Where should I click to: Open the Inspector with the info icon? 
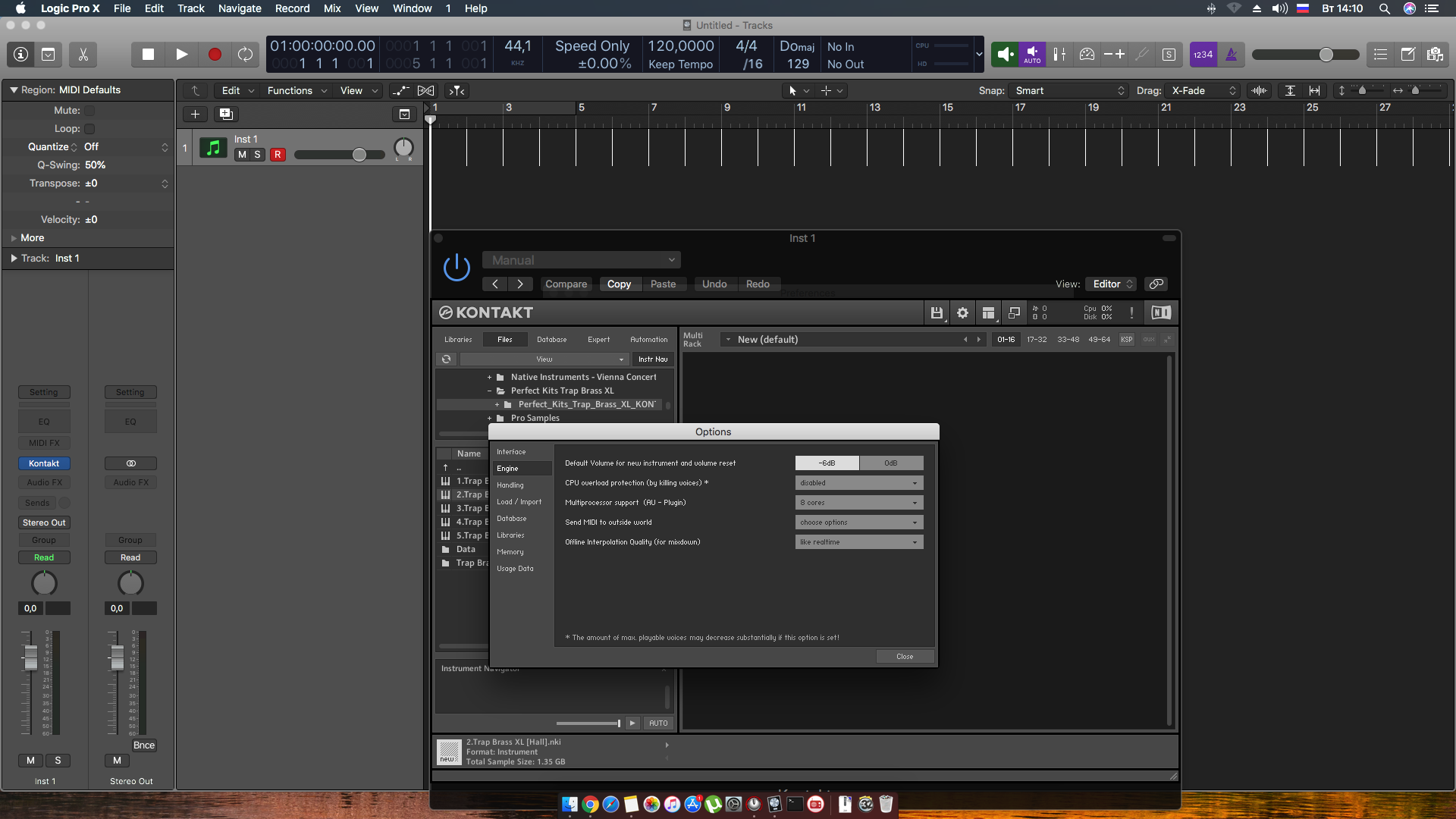pyautogui.click(x=21, y=55)
